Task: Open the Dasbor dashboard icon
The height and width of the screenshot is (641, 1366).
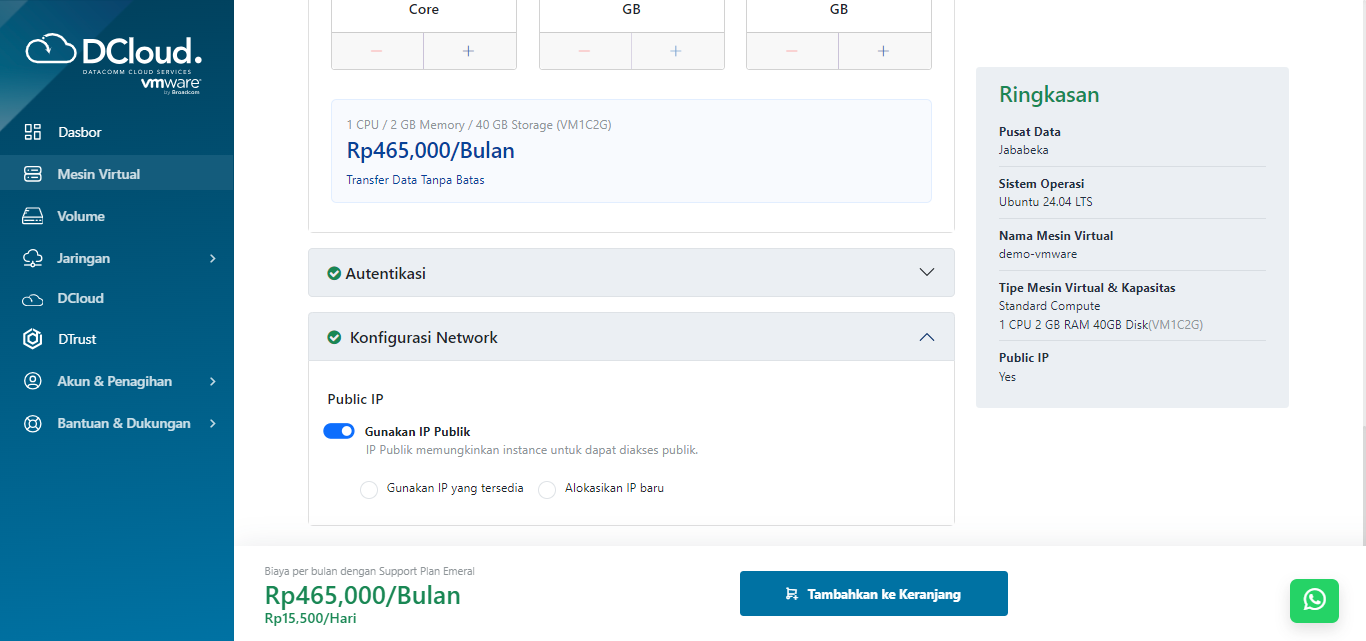Action: click(31, 131)
